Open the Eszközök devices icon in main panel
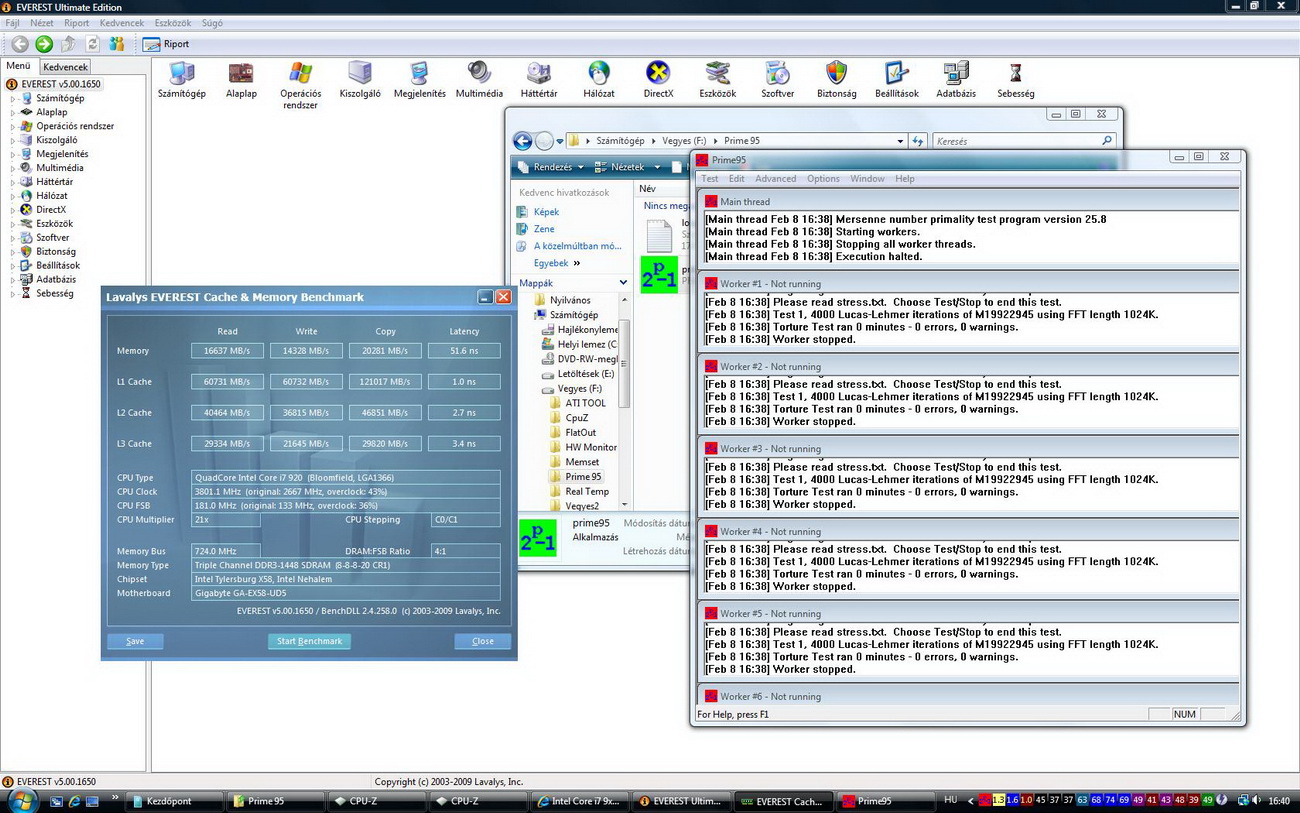 pyautogui.click(x=718, y=80)
